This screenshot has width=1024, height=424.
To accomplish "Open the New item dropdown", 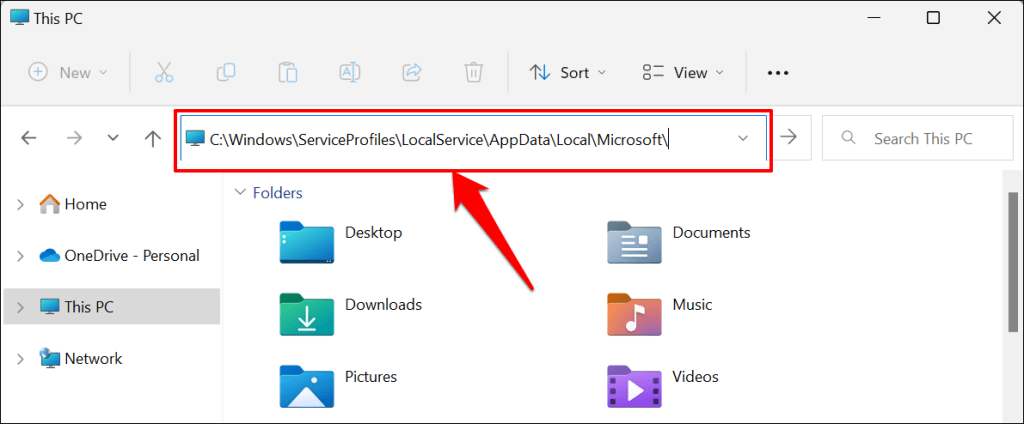I will 68,72.
